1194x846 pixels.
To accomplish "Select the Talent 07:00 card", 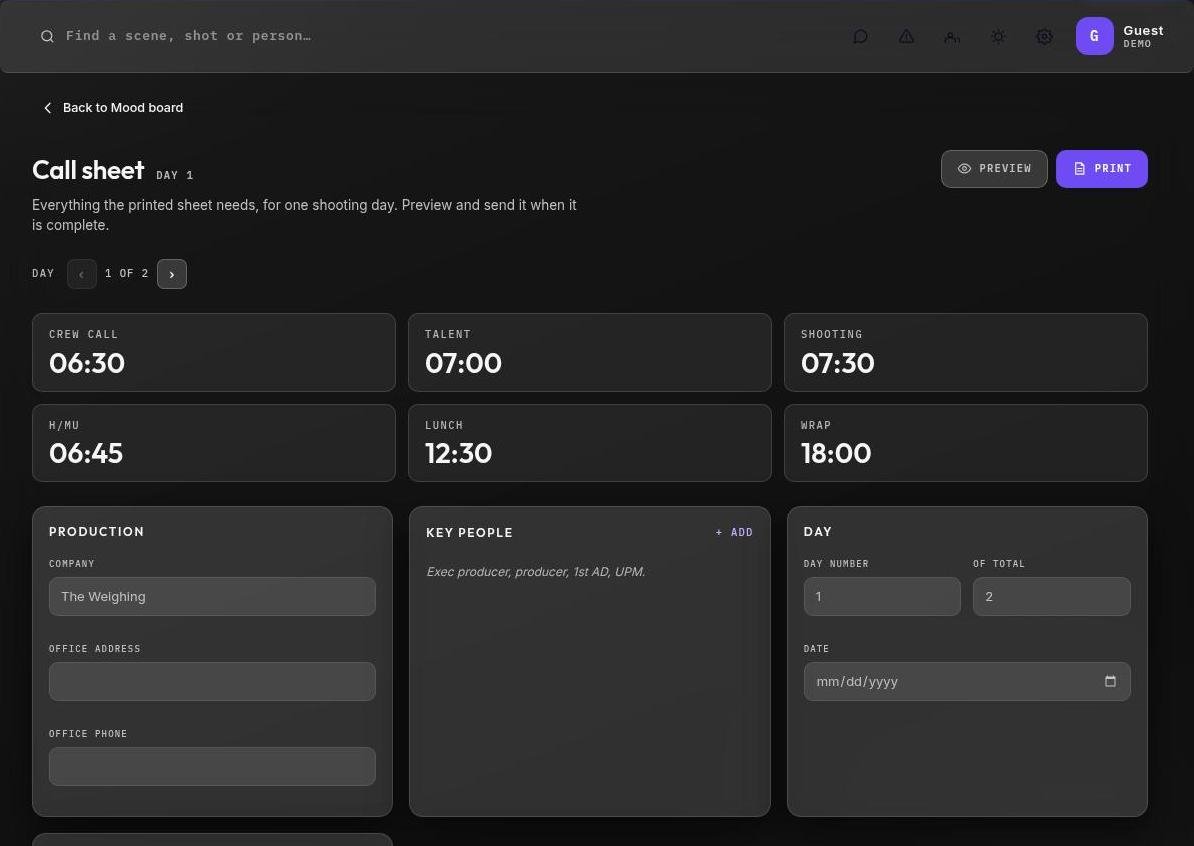I will click(589, 353).
